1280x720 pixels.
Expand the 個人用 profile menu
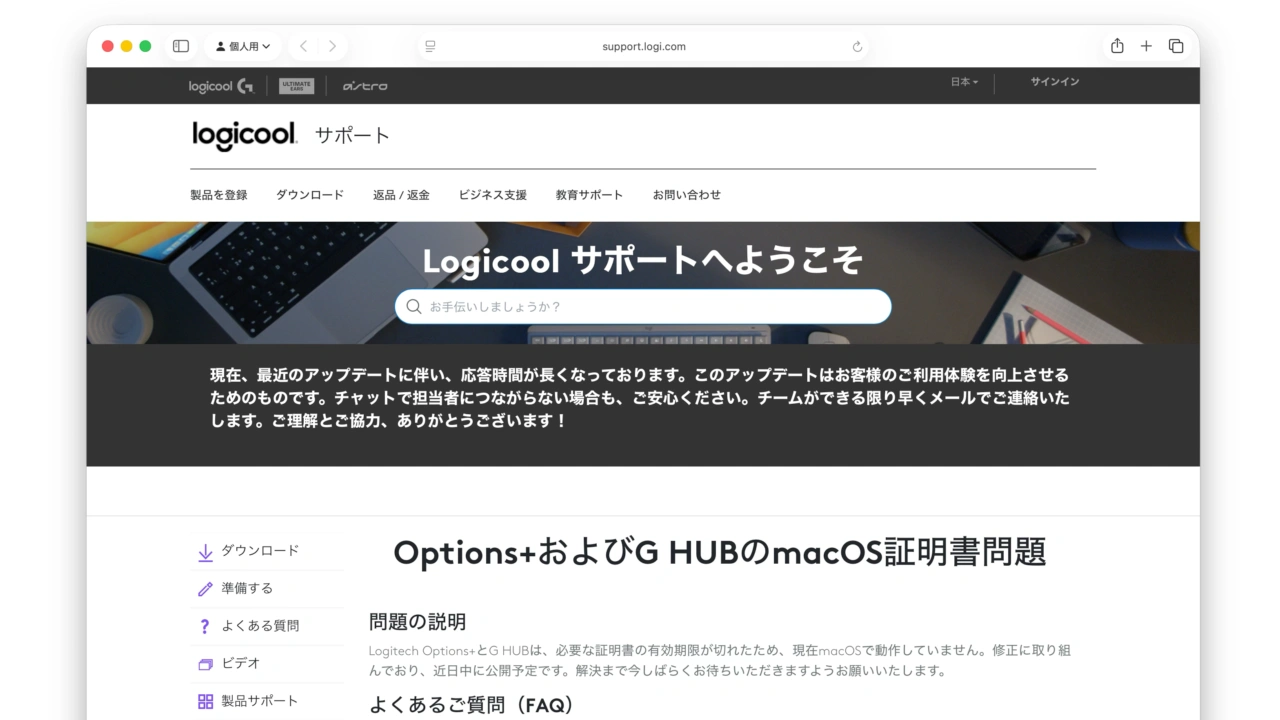coord(242,46)
